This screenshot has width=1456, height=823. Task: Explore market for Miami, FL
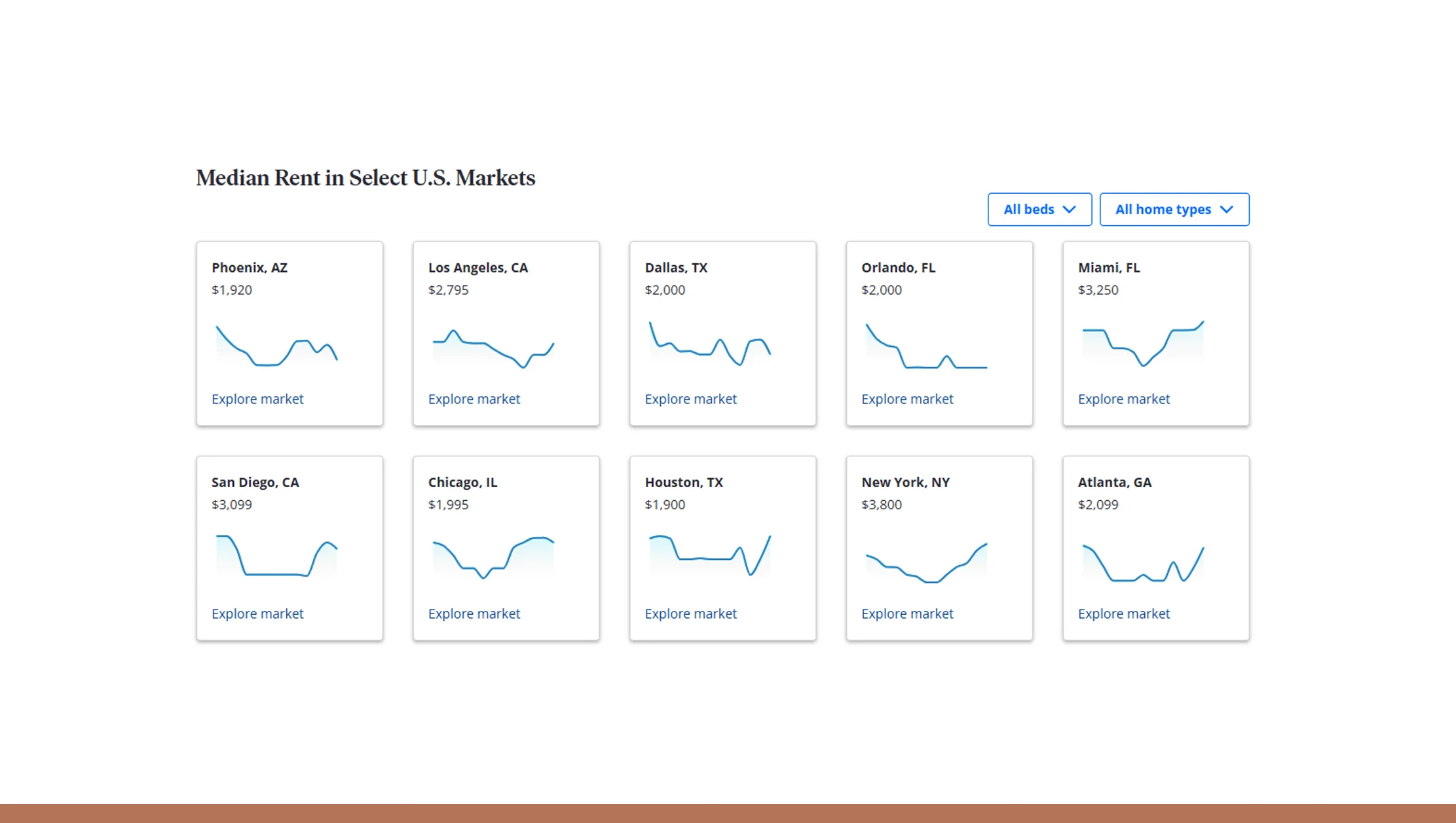[1124, 399]
